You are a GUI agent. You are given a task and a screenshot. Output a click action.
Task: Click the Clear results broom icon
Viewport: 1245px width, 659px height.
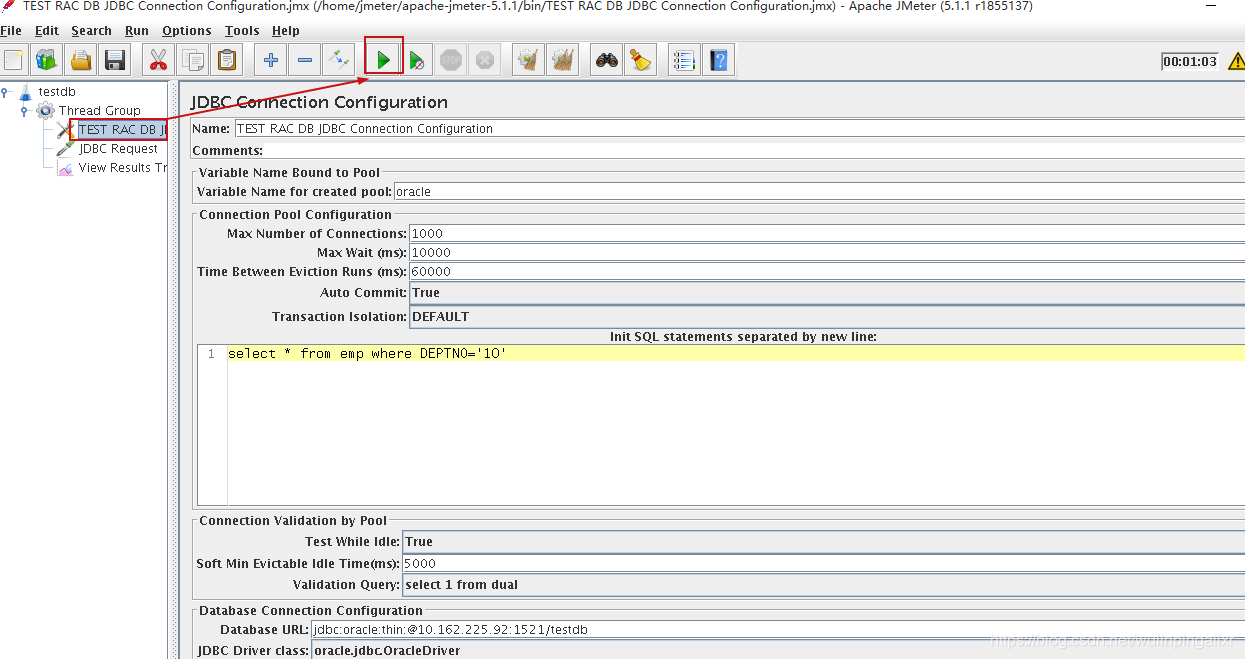(528, 60)
